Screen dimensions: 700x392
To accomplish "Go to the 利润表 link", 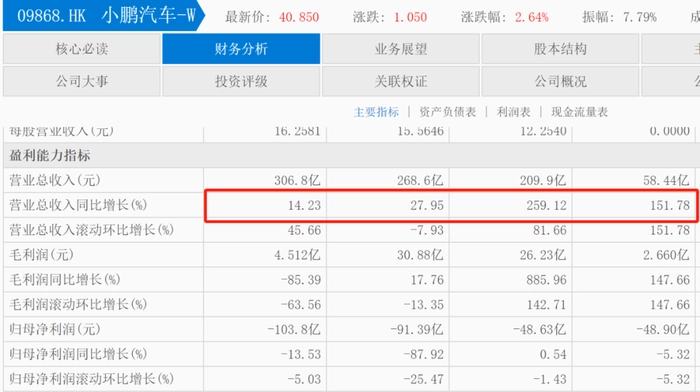I will tap(513, 112).
